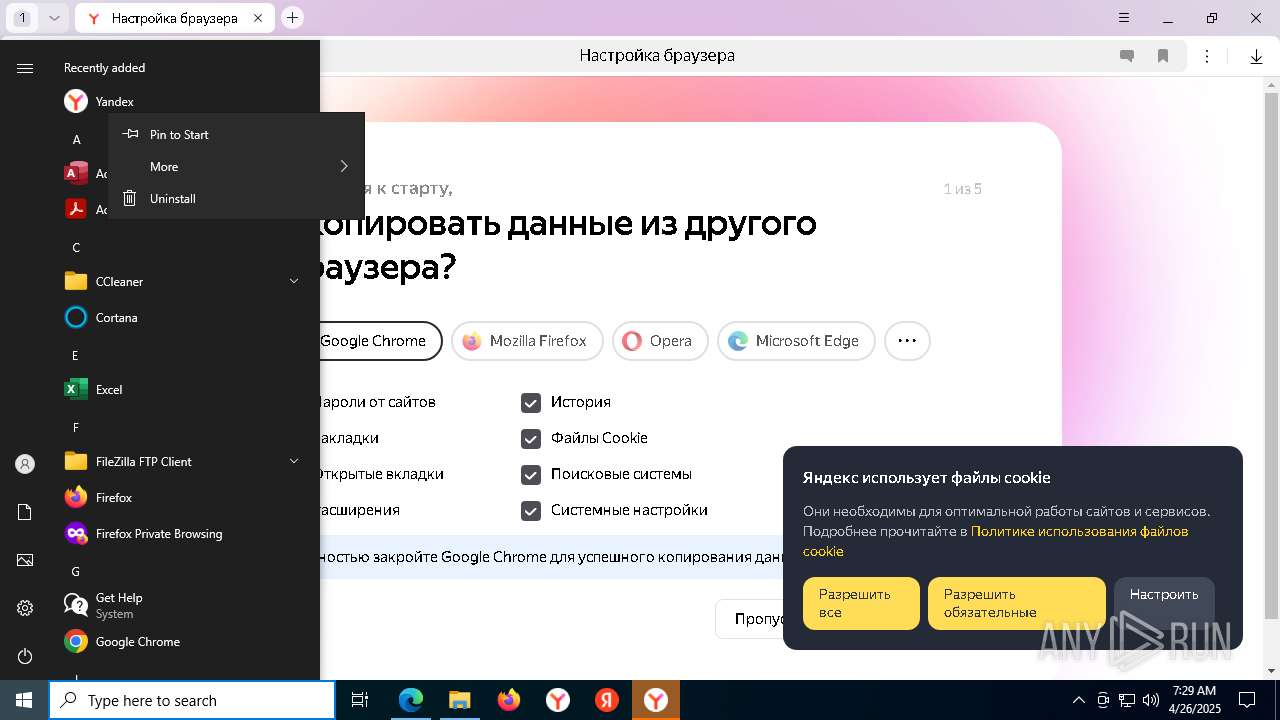The height and width of the screenshot is (720, 1280).
Task: Uncheck the Файлы Cookie checkbox
Action: (531, 438)
